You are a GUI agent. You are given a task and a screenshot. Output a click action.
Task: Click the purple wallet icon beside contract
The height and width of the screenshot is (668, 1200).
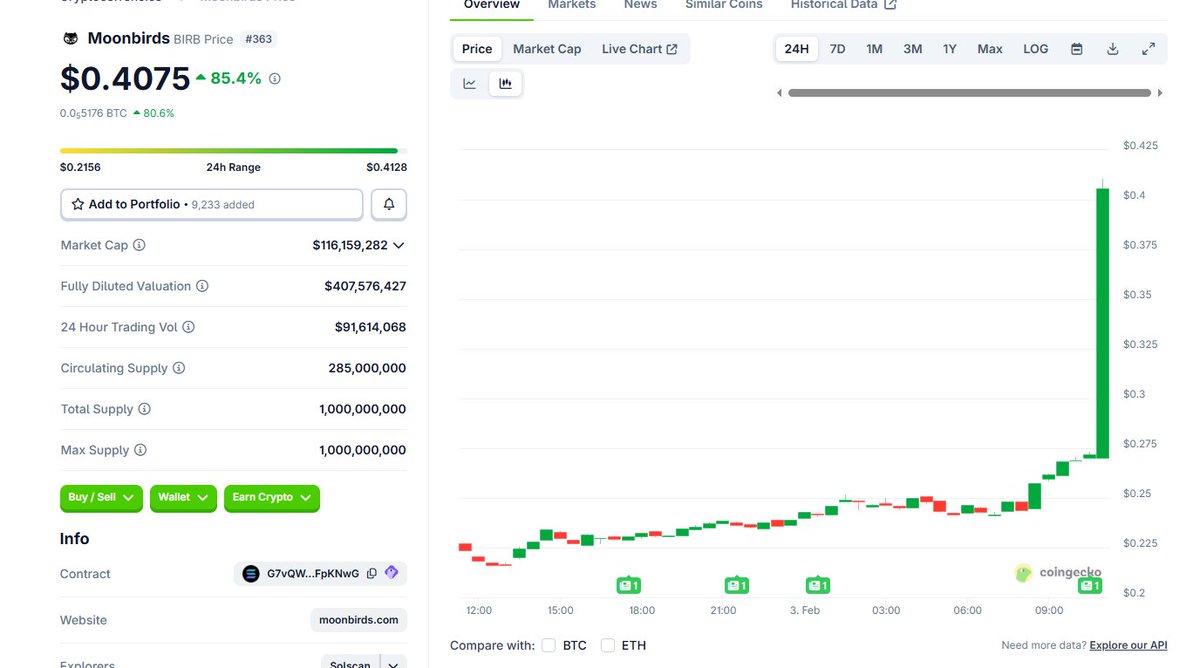pyautogui.click(x=391, y=573)
